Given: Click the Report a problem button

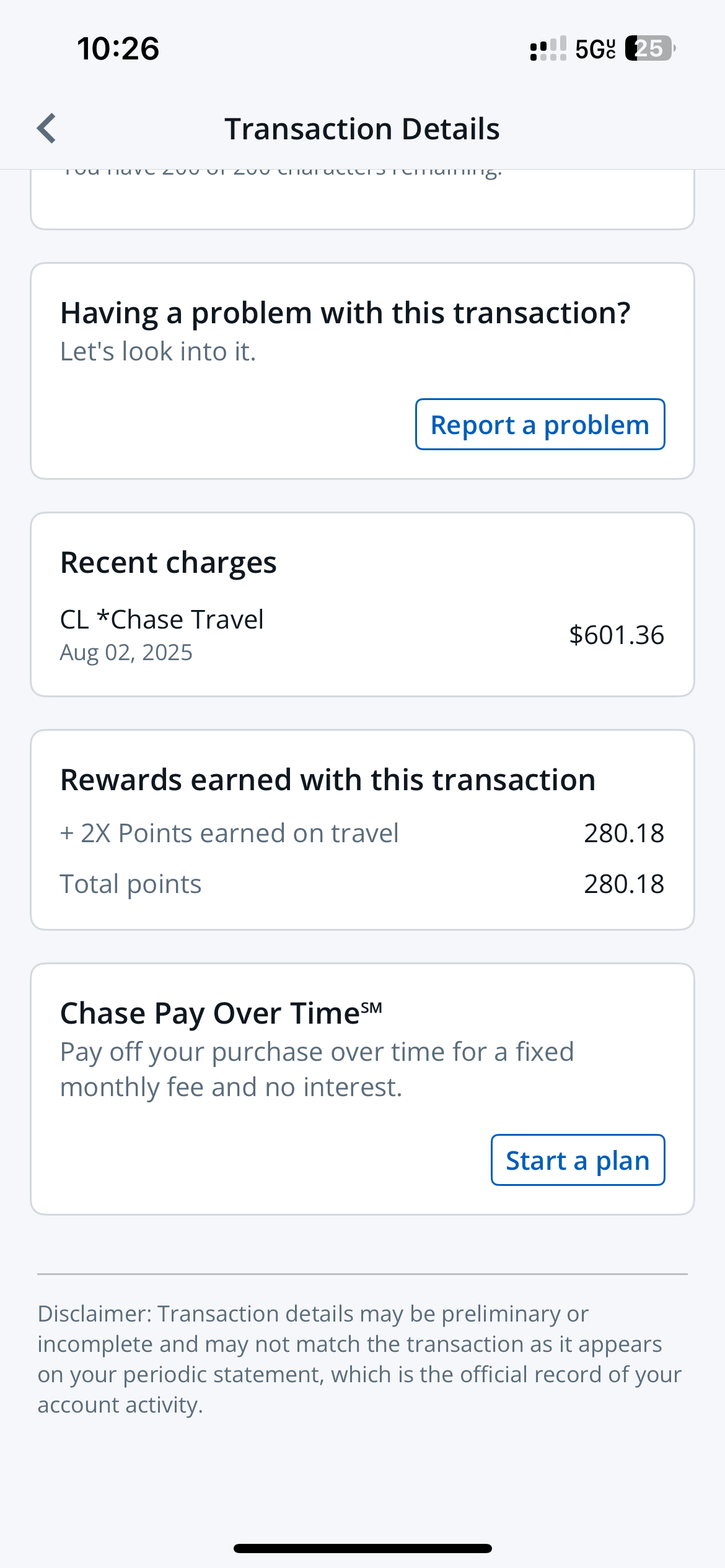Looking at the screenshot, I should coord(540,425).
